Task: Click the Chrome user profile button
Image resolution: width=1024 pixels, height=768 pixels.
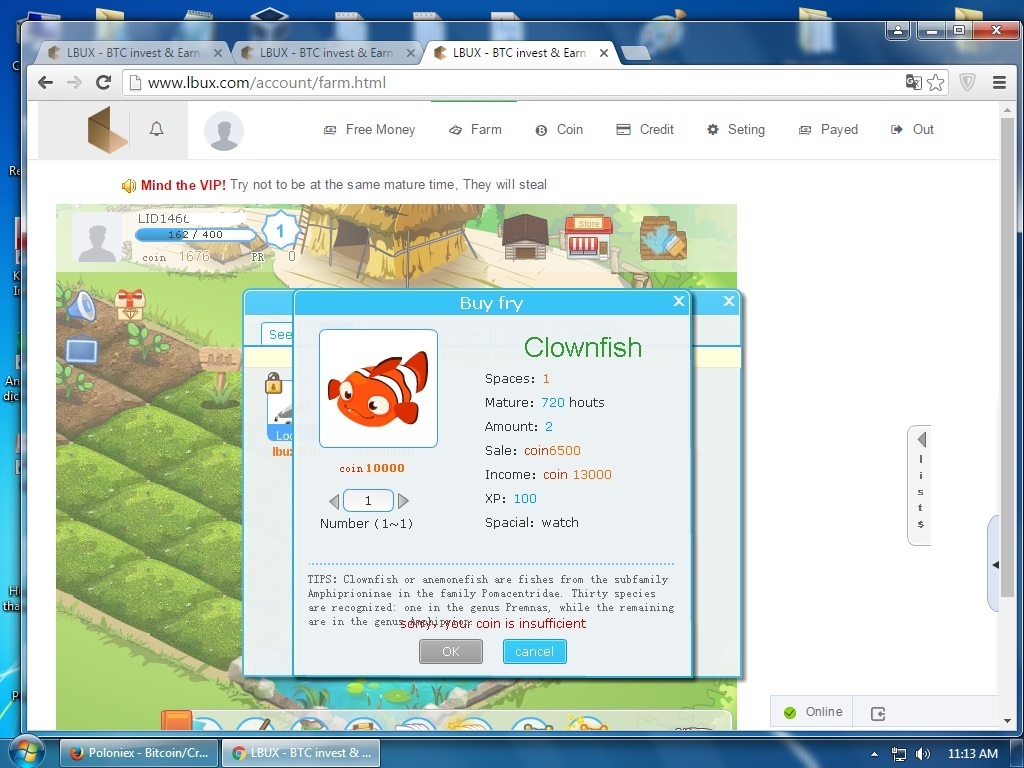Action: (x=898, y=31)
